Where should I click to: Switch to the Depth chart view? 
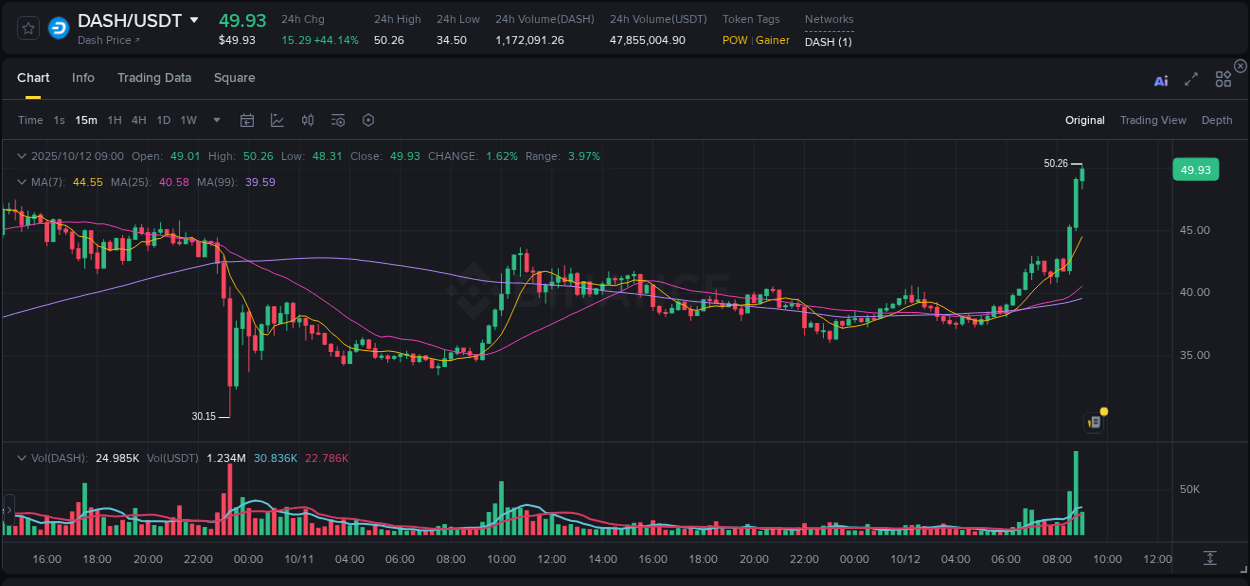(x=1216, y=119)
